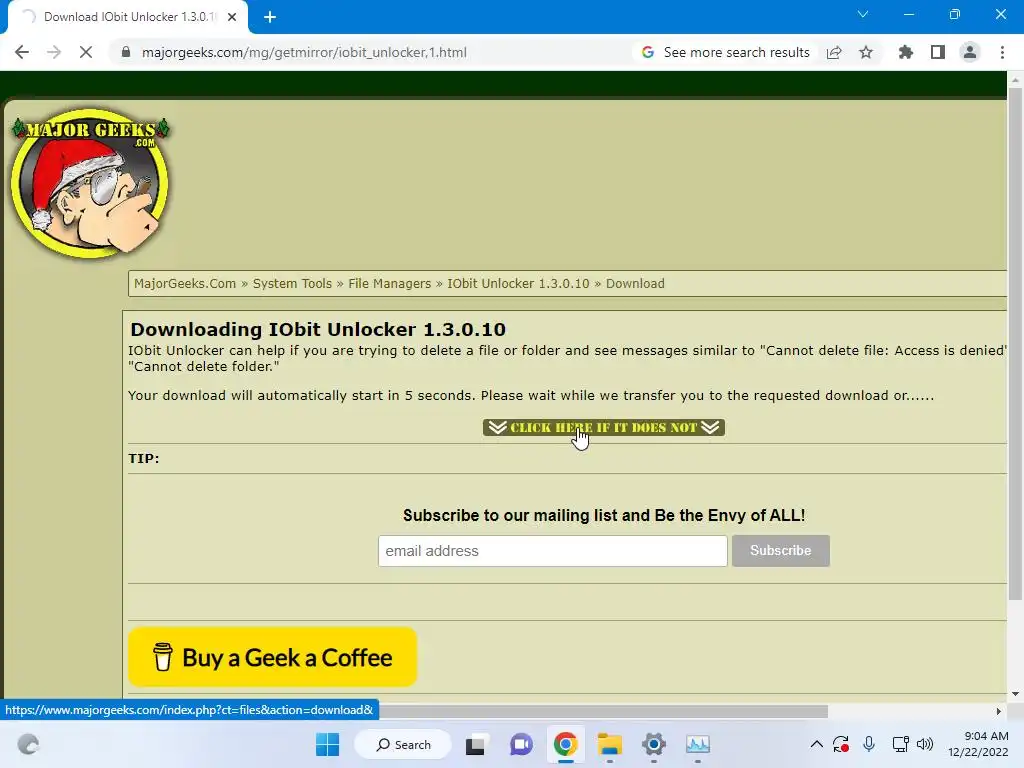Click the horizontal scrollbar thumb

click(x=603, y=711)
